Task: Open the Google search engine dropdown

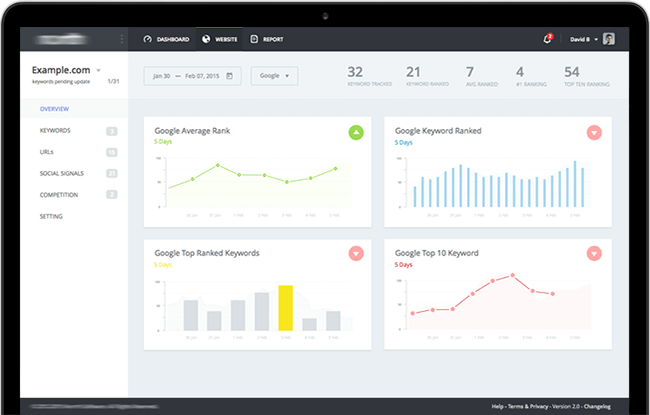Action: pyautogui.click(x=273, y=75)
